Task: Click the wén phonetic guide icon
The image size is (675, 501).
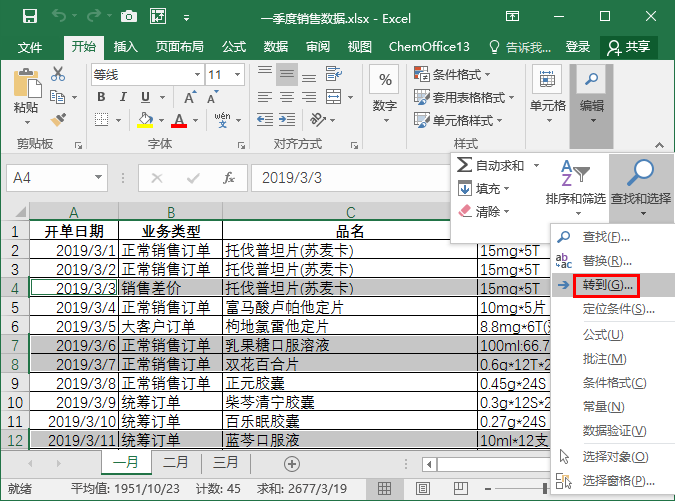Action: coord(222,120)
